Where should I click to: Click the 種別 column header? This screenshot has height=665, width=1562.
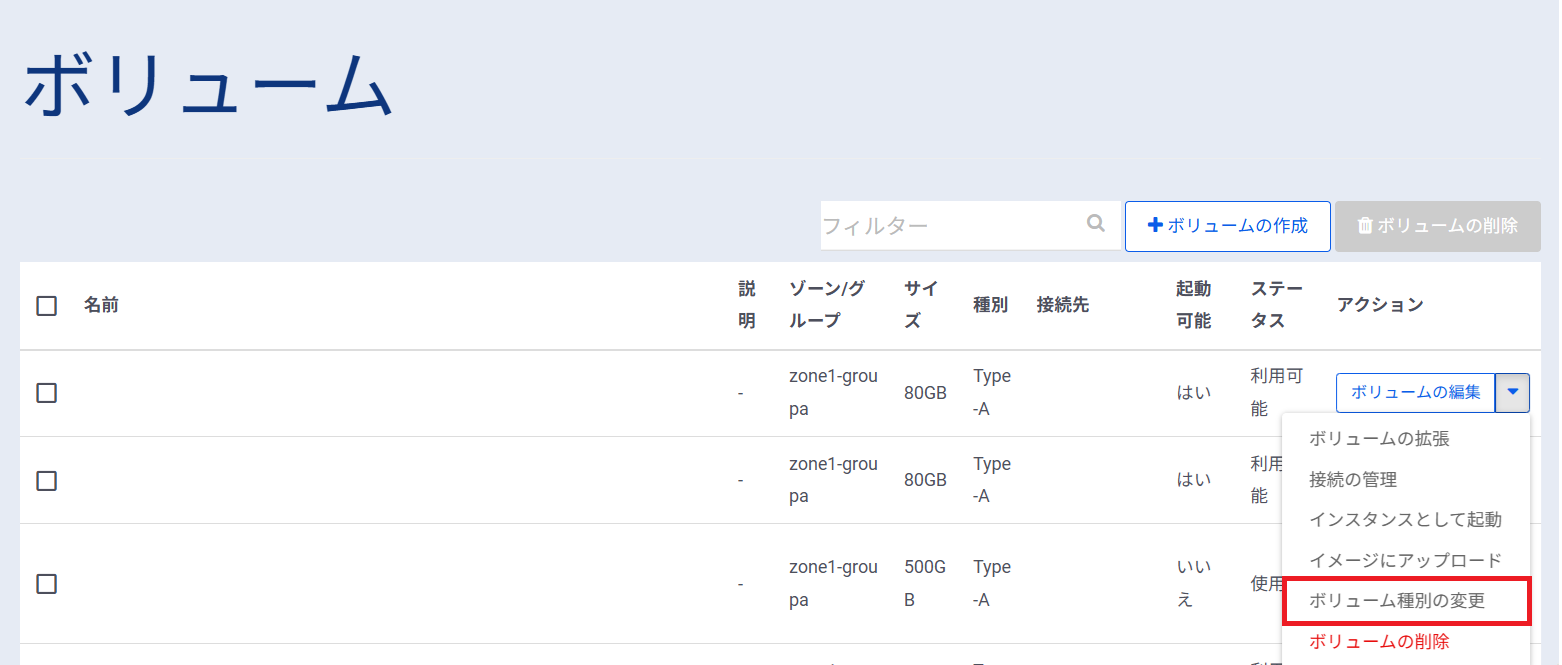point(990,305)
